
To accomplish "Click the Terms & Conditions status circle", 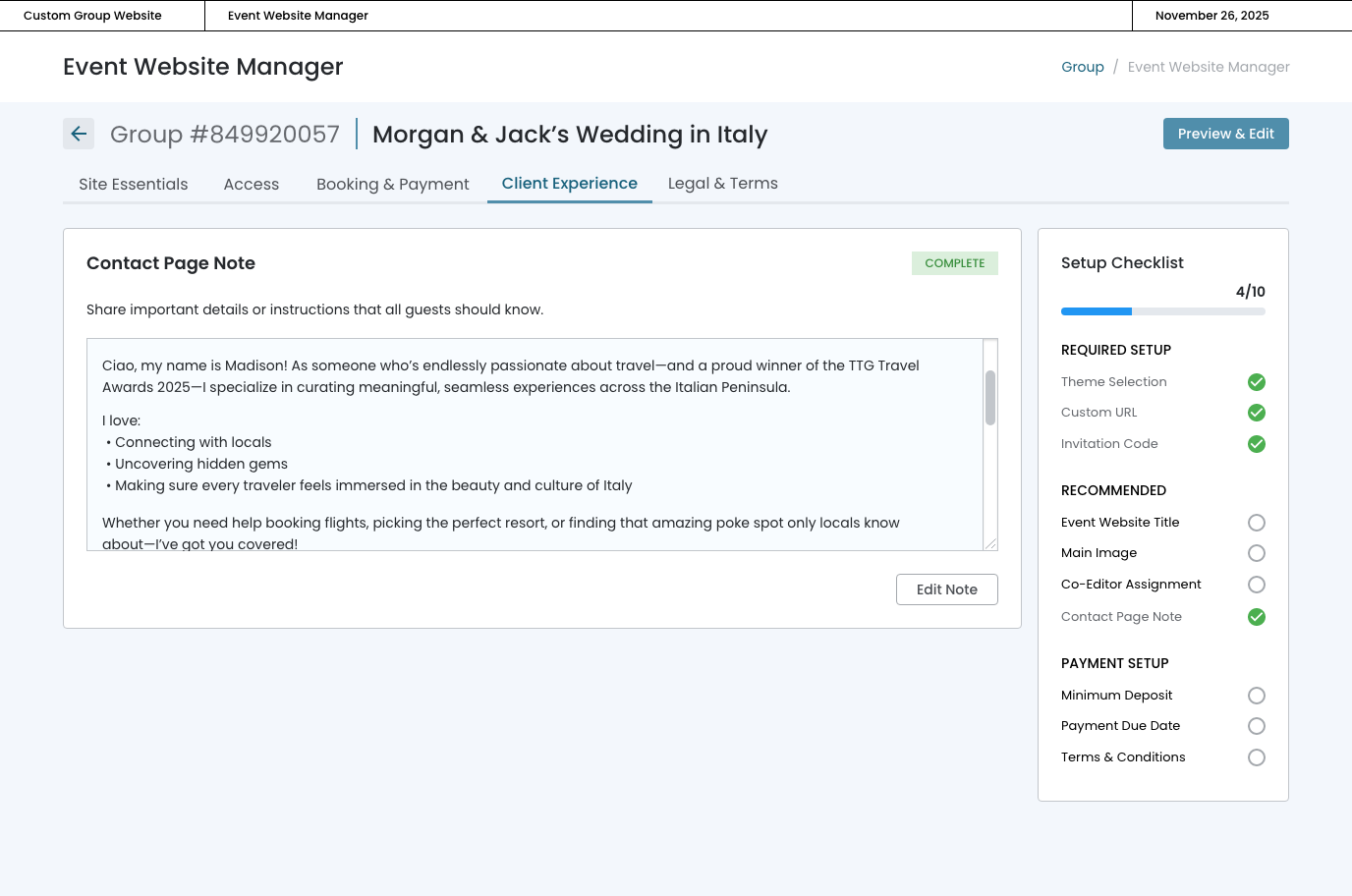I will click(1256, 757).
